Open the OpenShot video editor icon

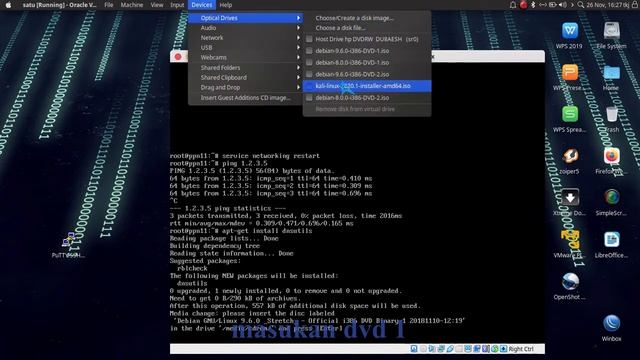pos(569,282)
